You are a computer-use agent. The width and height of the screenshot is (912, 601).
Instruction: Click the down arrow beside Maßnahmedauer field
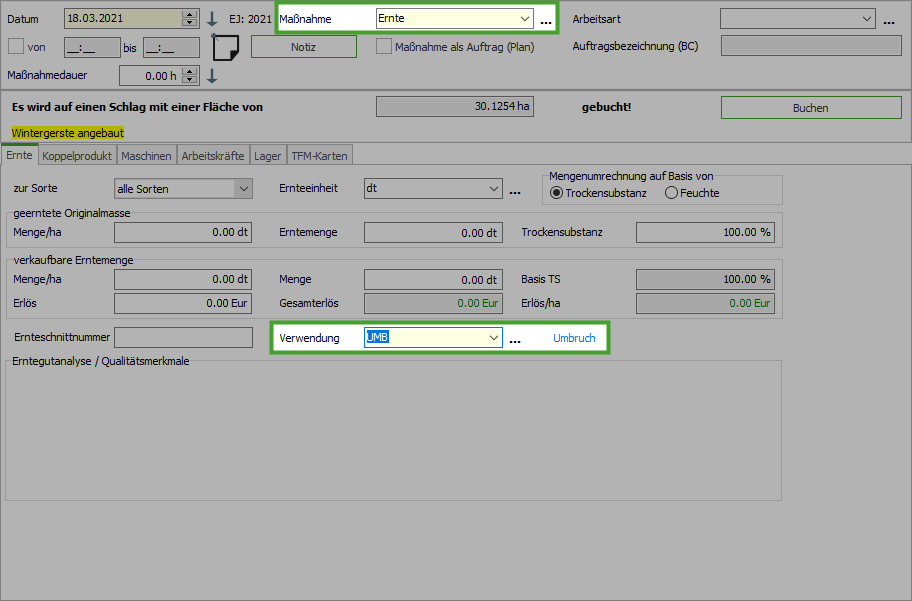[211, 76]
